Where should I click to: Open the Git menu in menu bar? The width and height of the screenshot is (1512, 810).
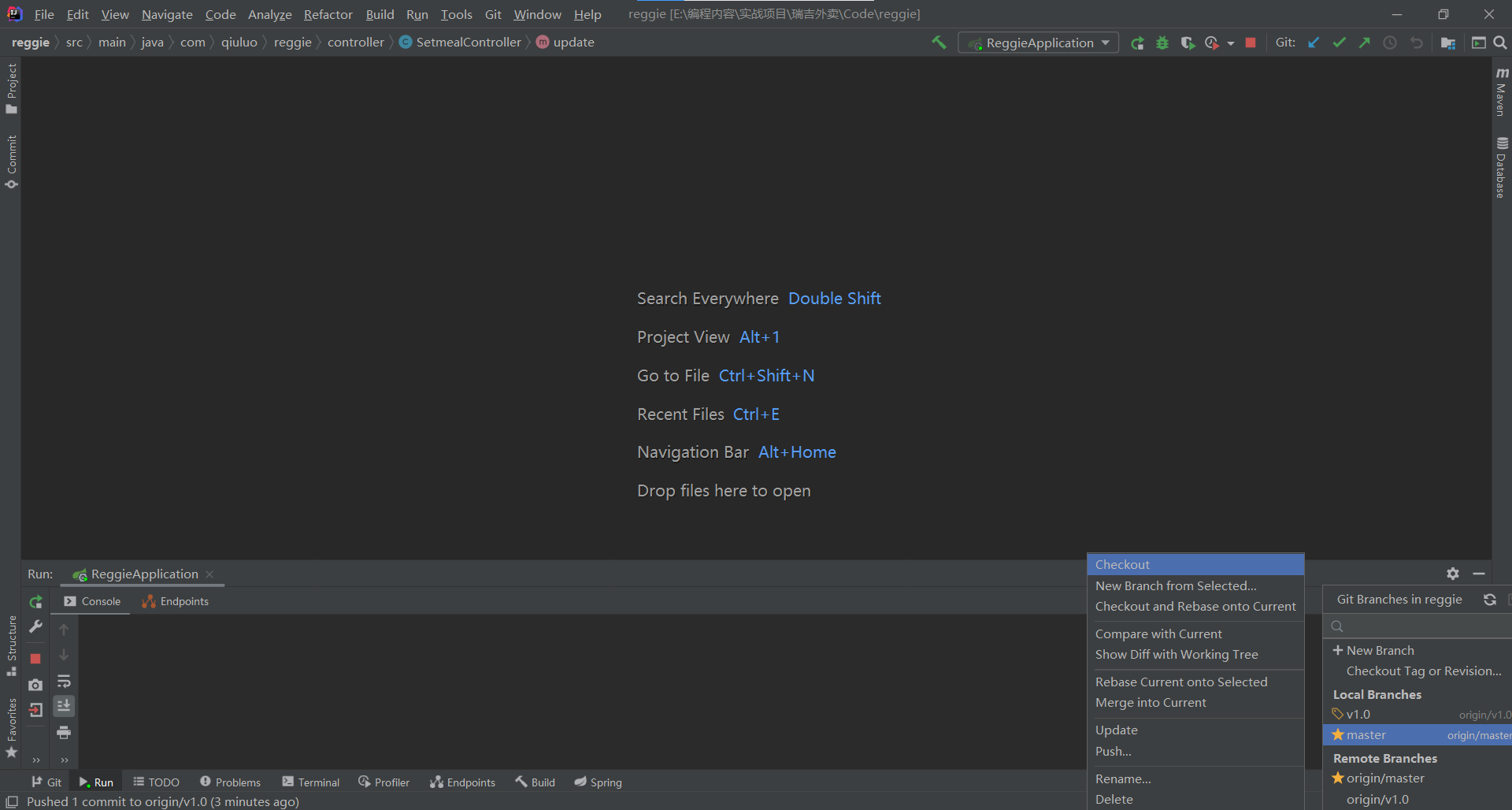tap(493, 14)
